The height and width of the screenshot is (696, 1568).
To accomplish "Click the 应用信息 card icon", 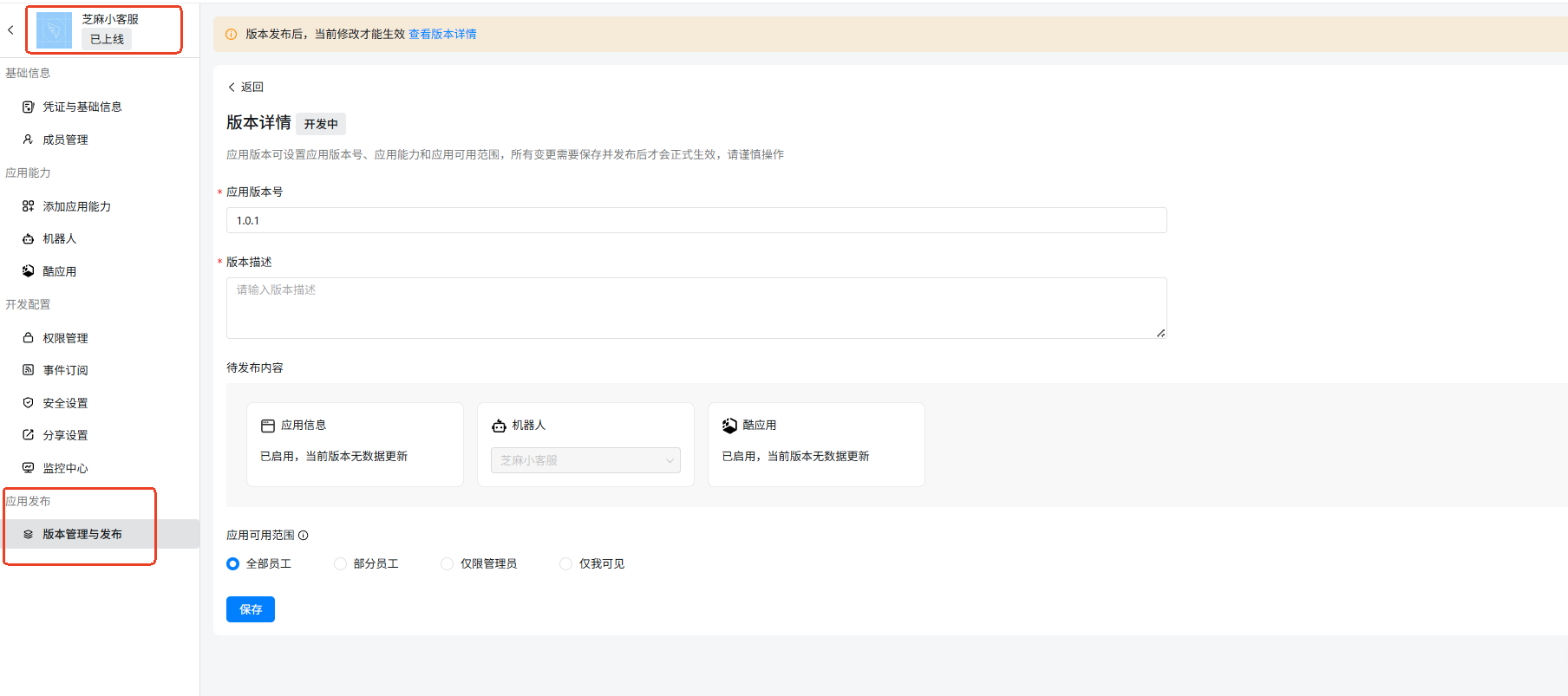I will coord(268,426).
